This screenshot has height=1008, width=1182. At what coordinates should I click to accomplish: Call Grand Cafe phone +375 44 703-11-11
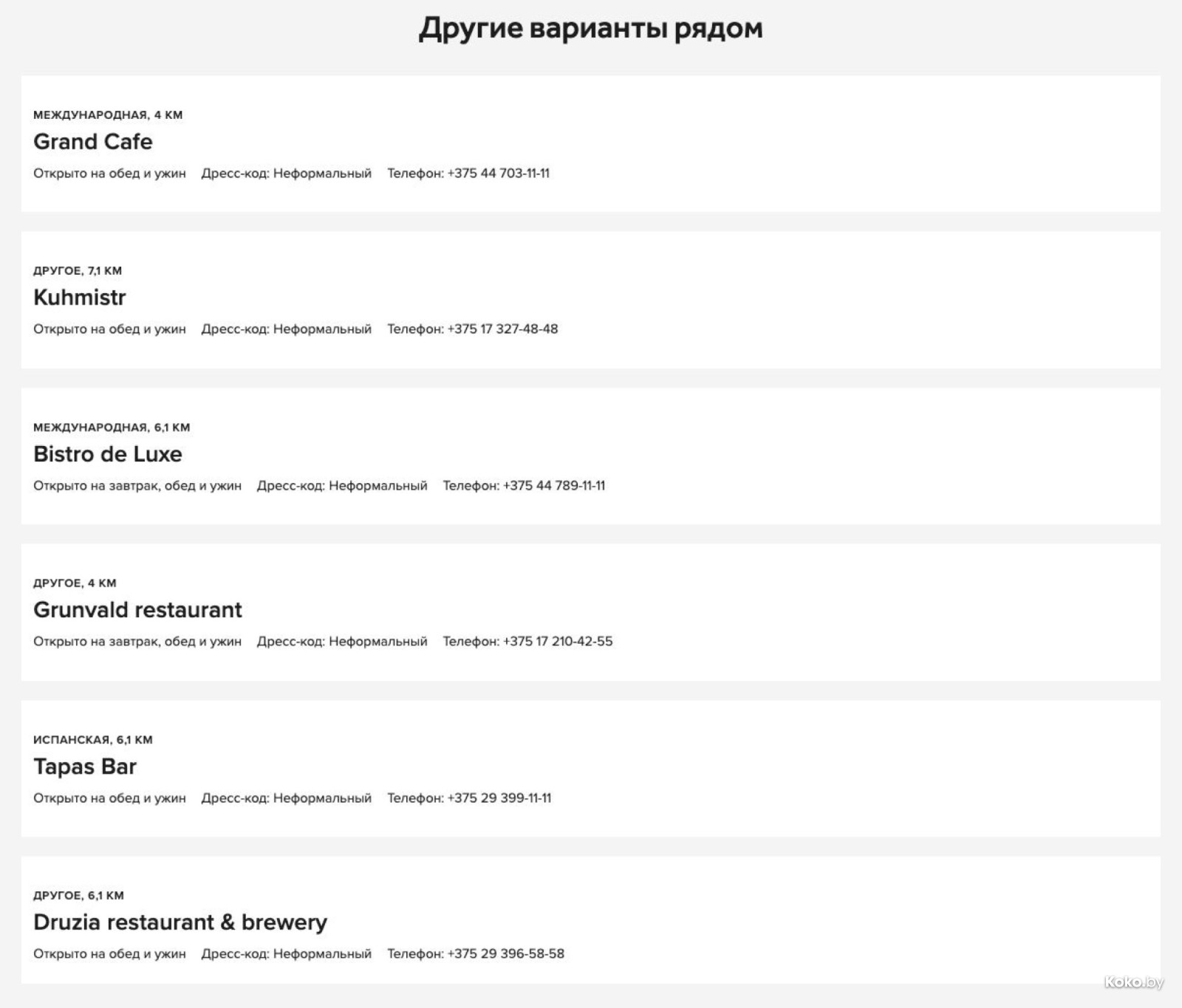[499, 174]
